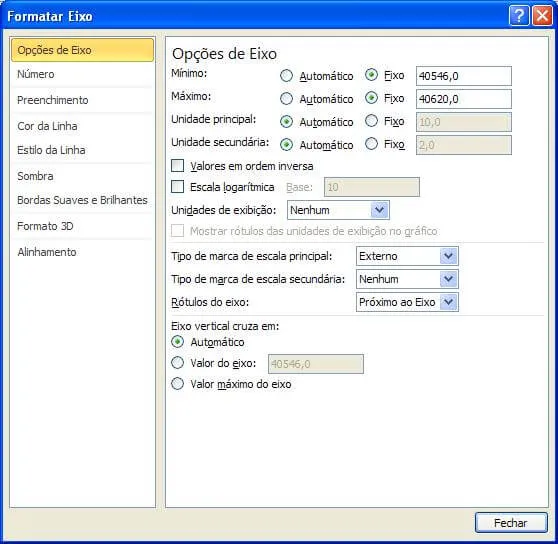Enable Escala logarítmica checkbox
Viewport: 558px width, 544px height.
177,187
